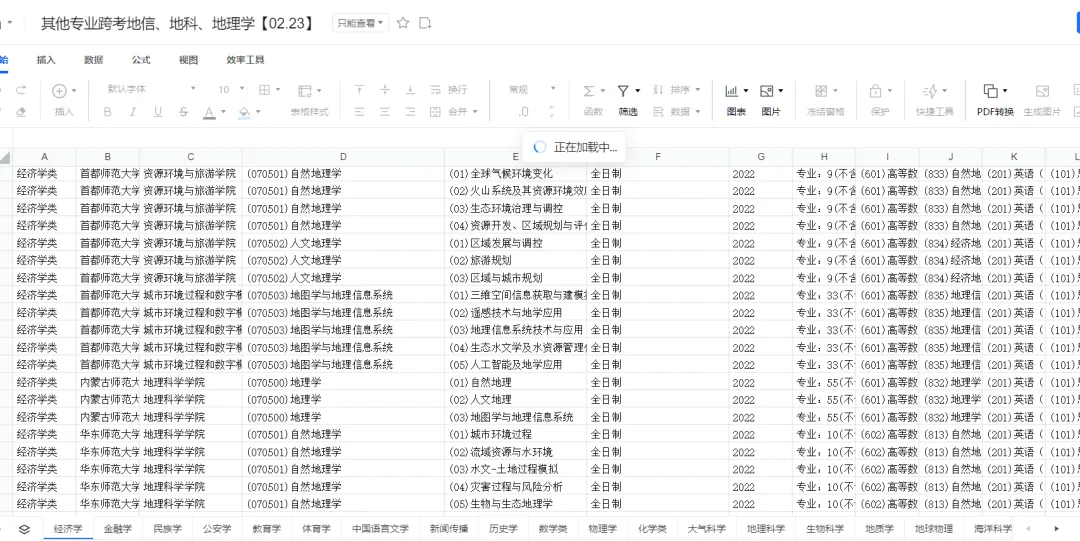The height and width of the screenshot is (541, 1080).
Task: Click the 表格样式 label
Action: (x=309, y=112)
